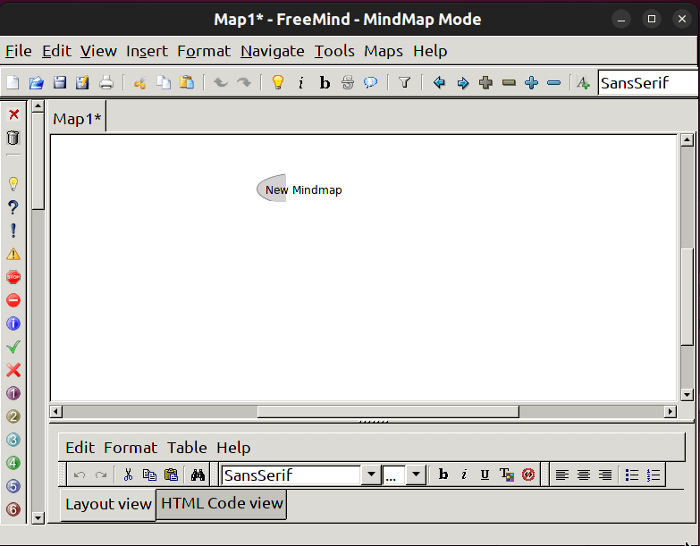Open the note editor Table menu
The height and width of the screenshot is (546, 700).
coord(187,447)
